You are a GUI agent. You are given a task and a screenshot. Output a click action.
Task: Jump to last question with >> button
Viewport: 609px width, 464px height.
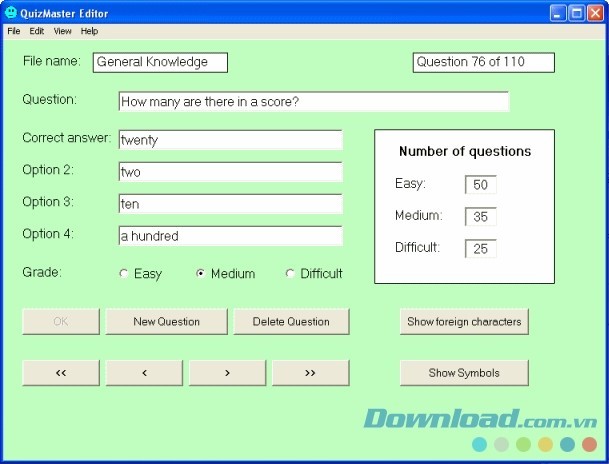click(310, 373)
